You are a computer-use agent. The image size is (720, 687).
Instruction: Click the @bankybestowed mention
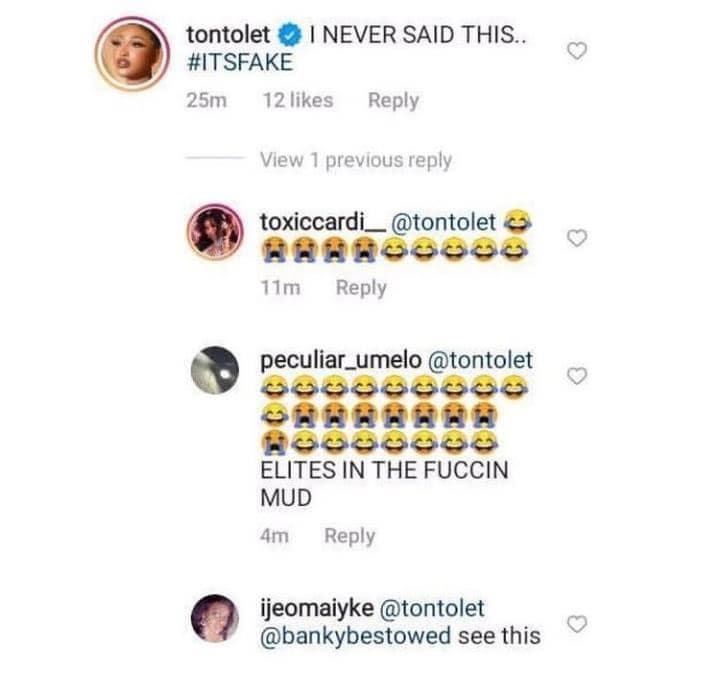(354, 635)
